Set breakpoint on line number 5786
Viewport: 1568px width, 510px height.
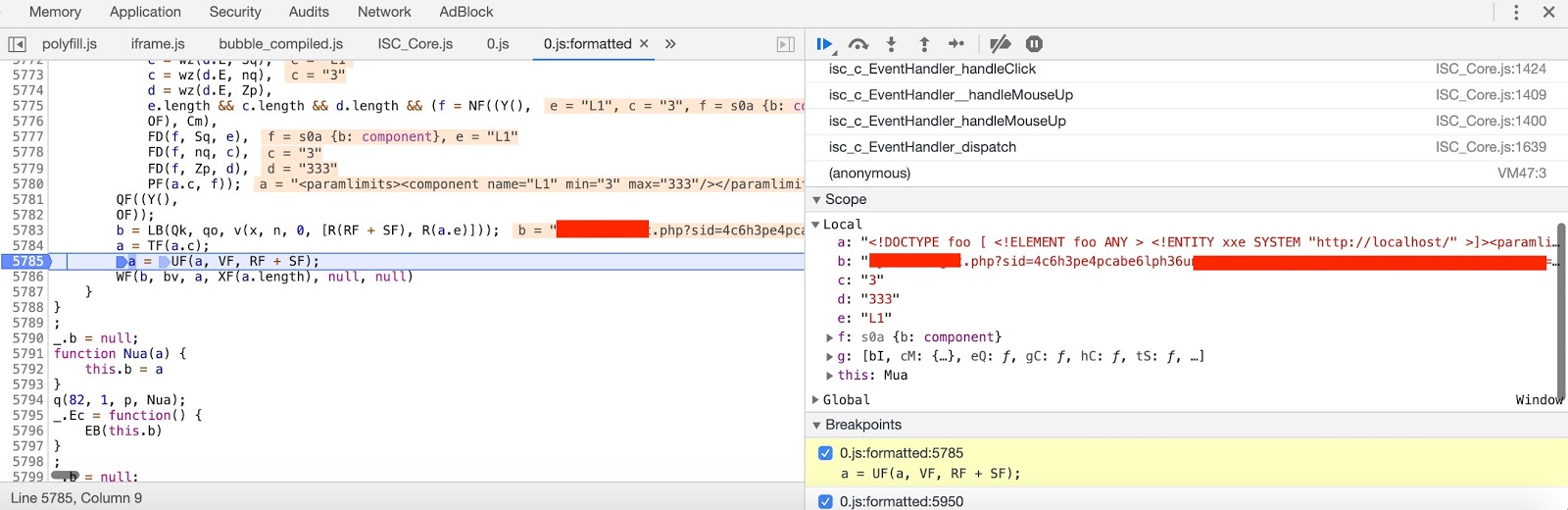pos(27,277)
